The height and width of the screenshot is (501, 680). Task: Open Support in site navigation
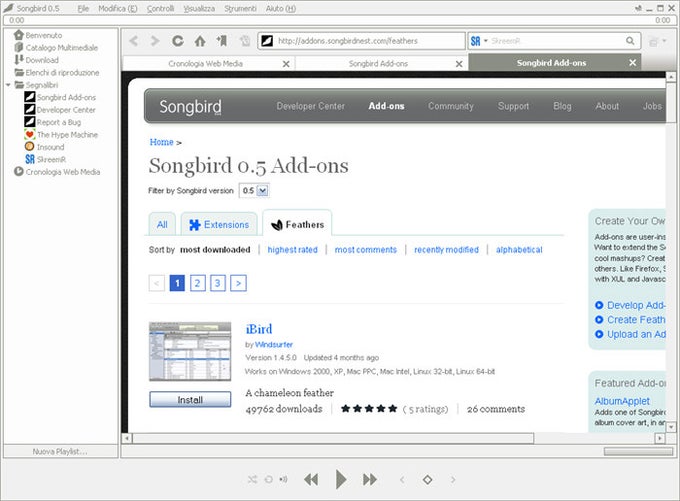coord(513,106)
